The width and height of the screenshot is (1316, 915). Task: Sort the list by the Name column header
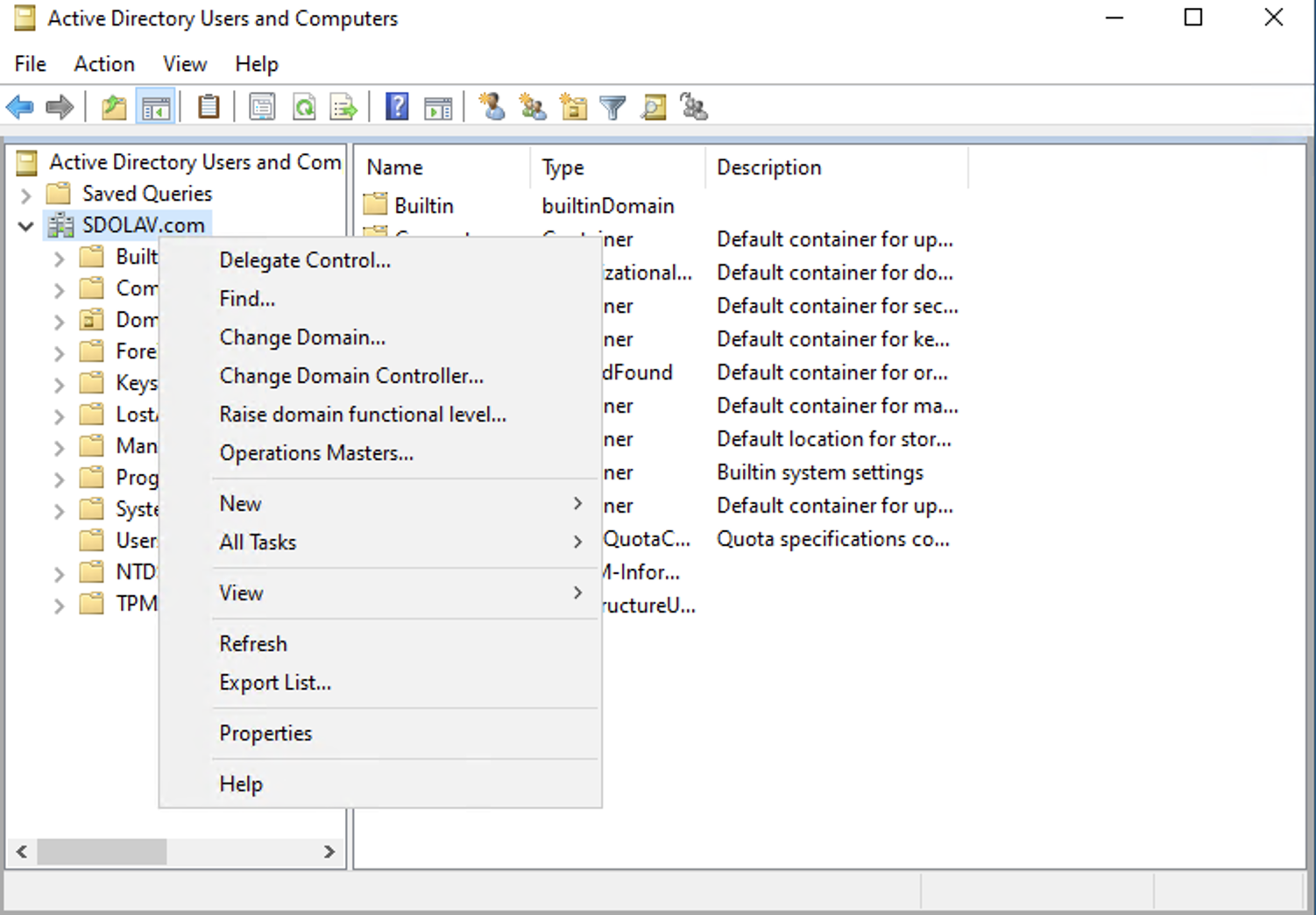[442, 167]
